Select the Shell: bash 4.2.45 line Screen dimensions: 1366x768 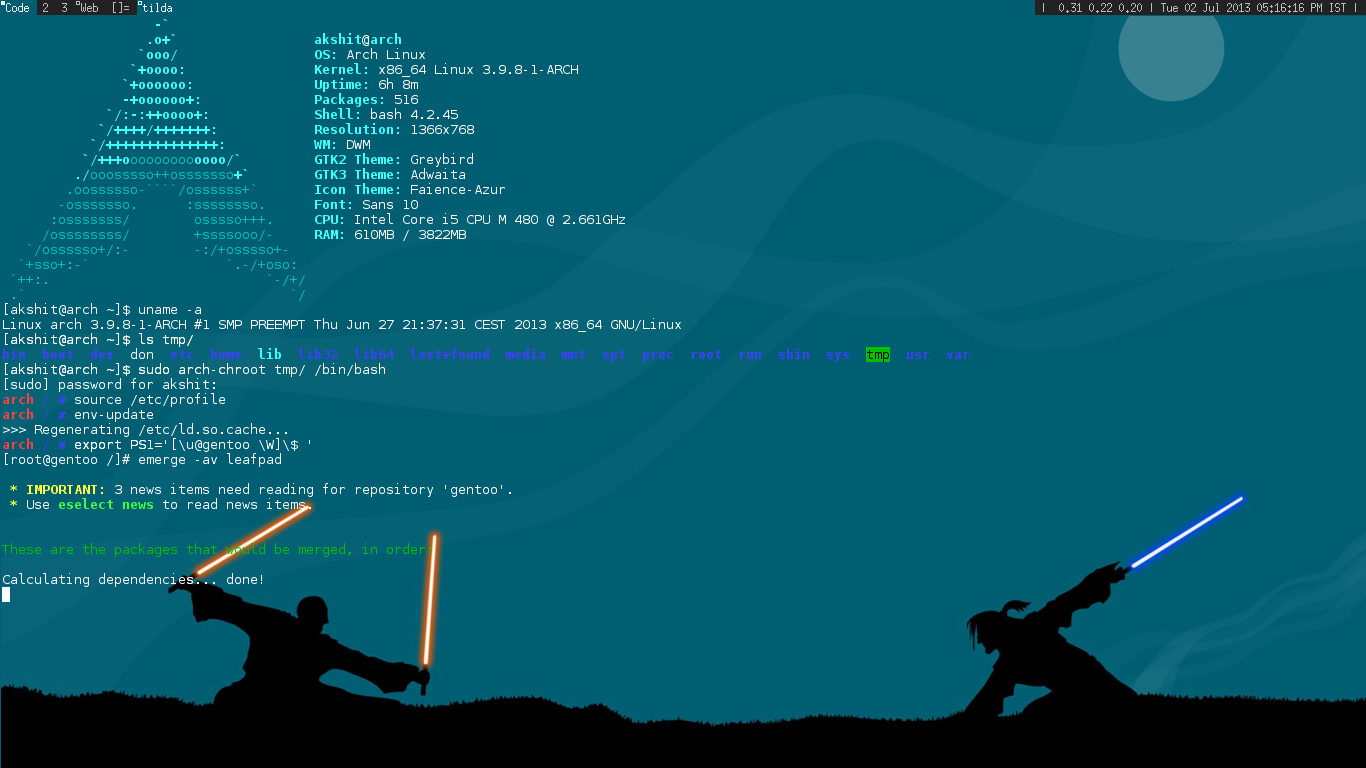coord(386,115)
